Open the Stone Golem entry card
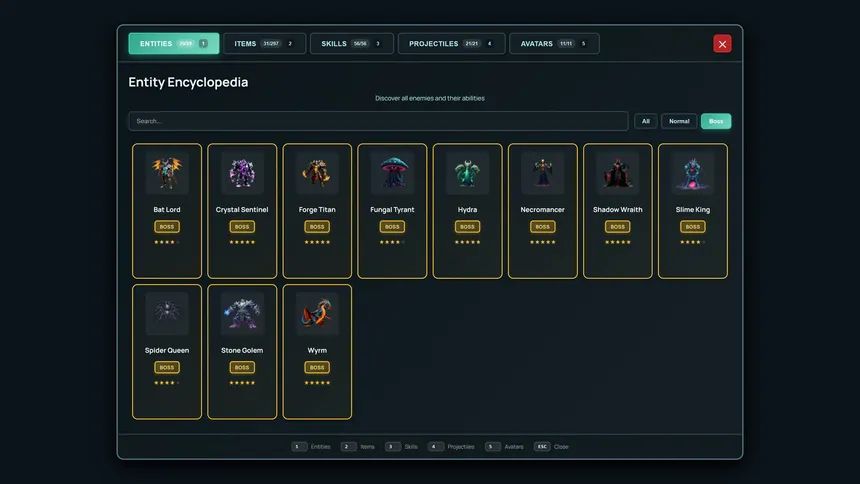 (x=242, y=352)
